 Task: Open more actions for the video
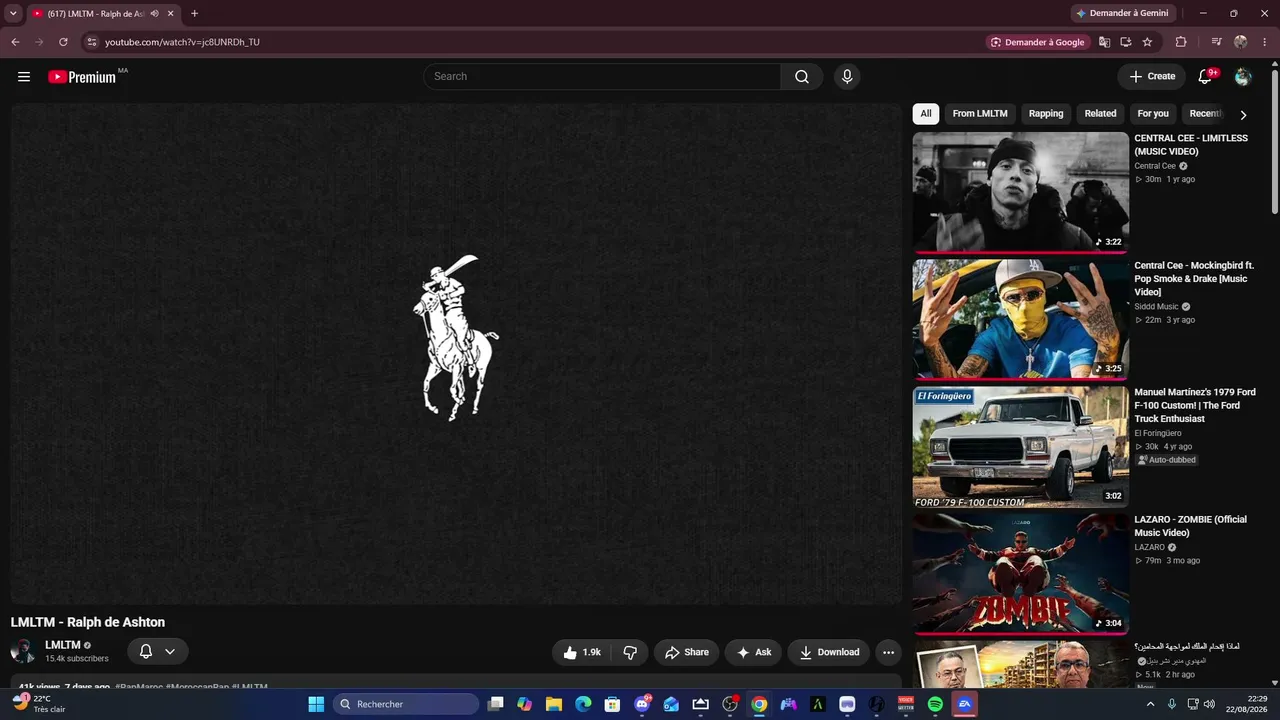click(888, 652)
